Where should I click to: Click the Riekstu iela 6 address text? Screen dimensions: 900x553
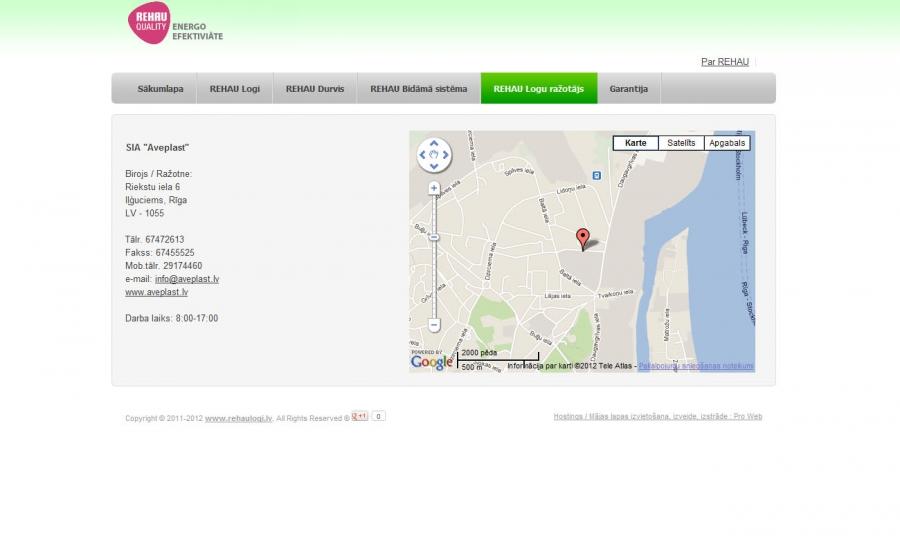(x=153, y=187)
